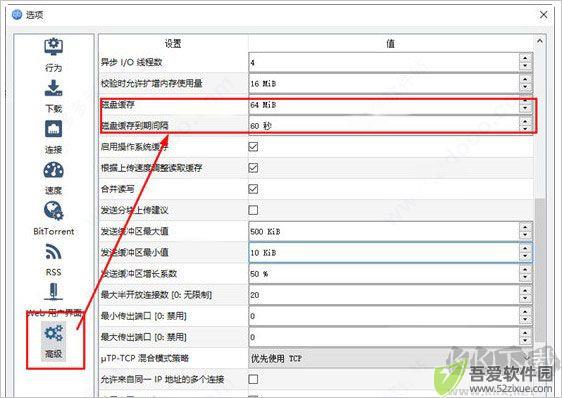Enable 允许来自同一 IP 地址的多个连接 checkbox
Image resolution: width=562 pixels, height=398 pixels.
coord(253,379)
